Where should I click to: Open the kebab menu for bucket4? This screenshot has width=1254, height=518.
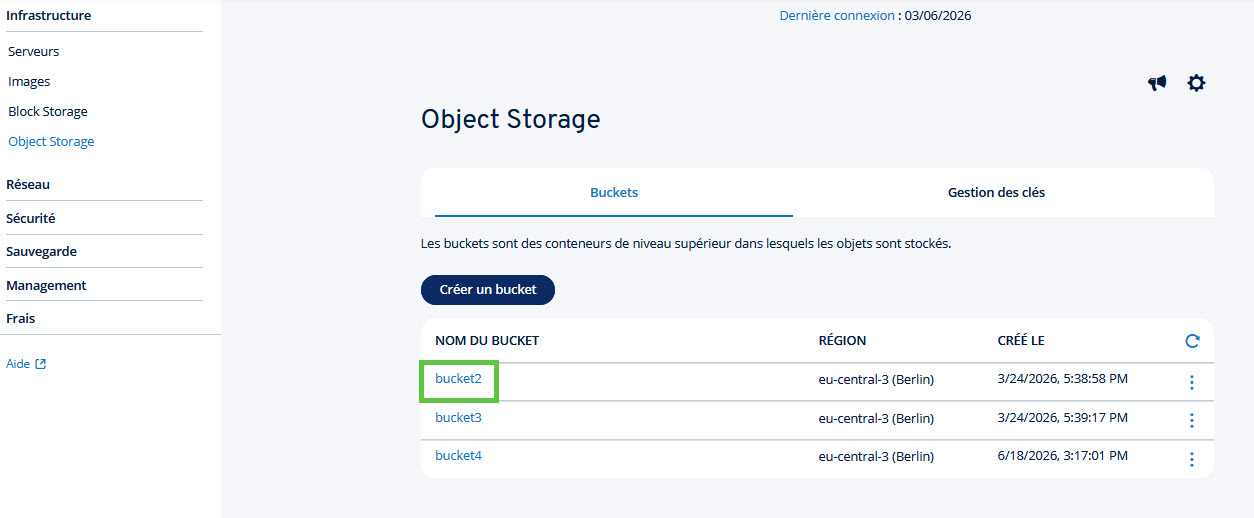[1191, 459]
